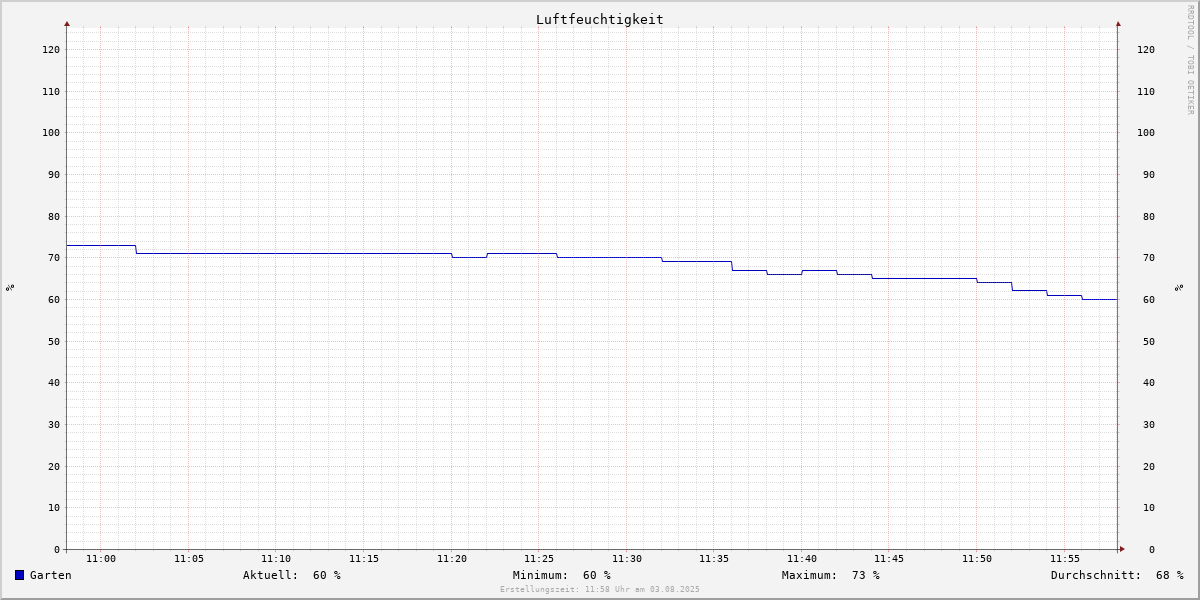Viewport: 1200px width, 600px height.
Task: Click the left percent unit axis label
Action: tap(10, 287)
